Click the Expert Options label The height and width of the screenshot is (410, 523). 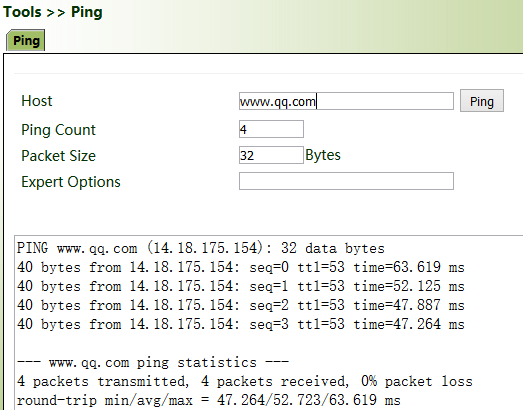71,182
